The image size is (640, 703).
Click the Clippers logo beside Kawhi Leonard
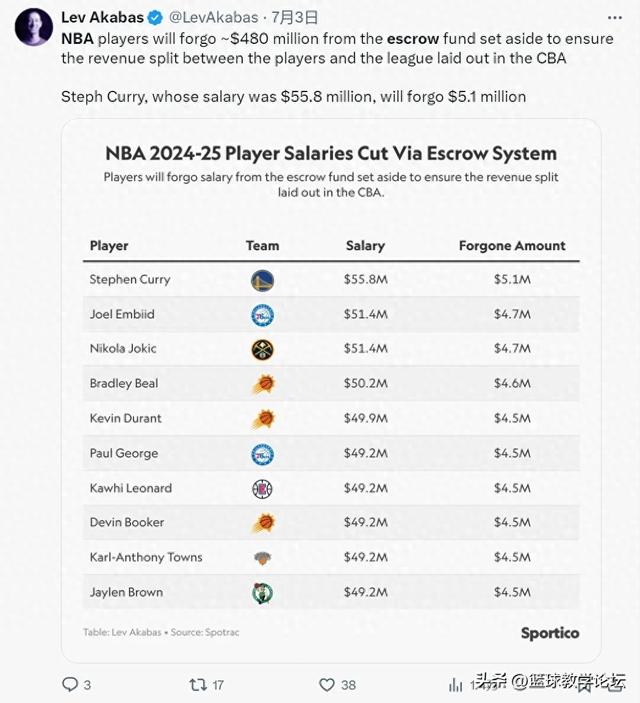coord(262,489)
